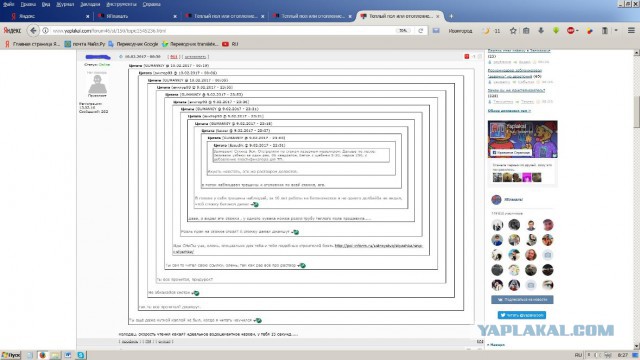Open the Файл menu

9,4
